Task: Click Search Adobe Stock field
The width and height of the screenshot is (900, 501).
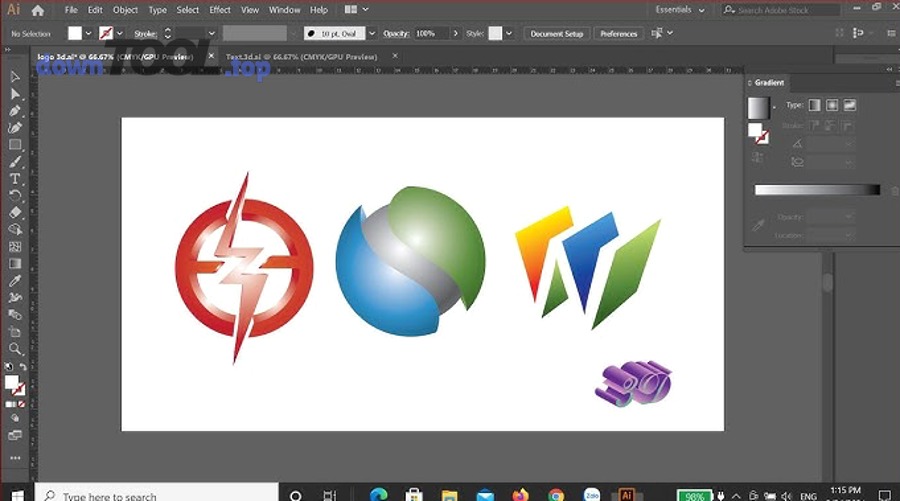Action: 781,10
